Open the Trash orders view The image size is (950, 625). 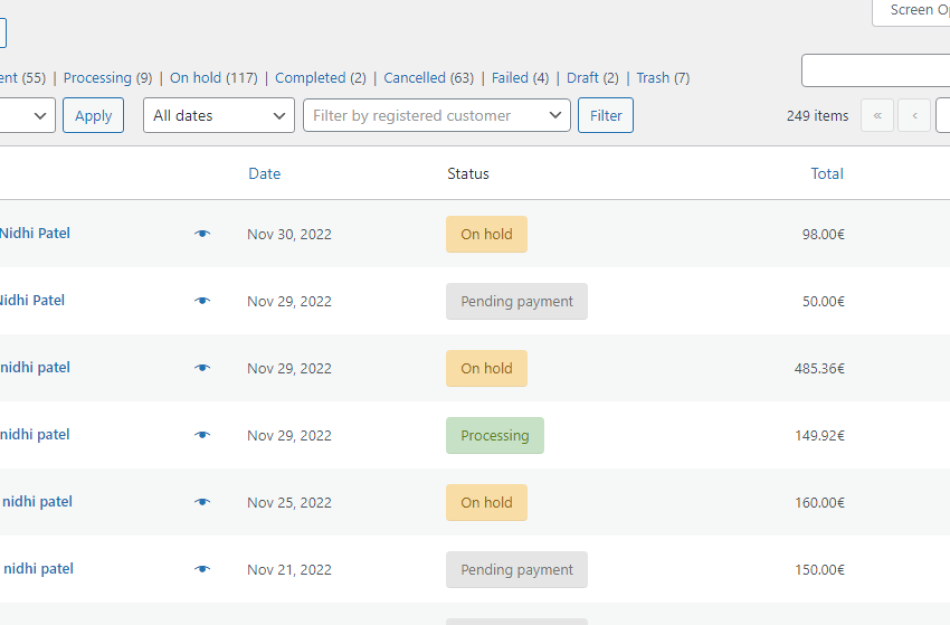pyautogui.click(x=652, y=77)
